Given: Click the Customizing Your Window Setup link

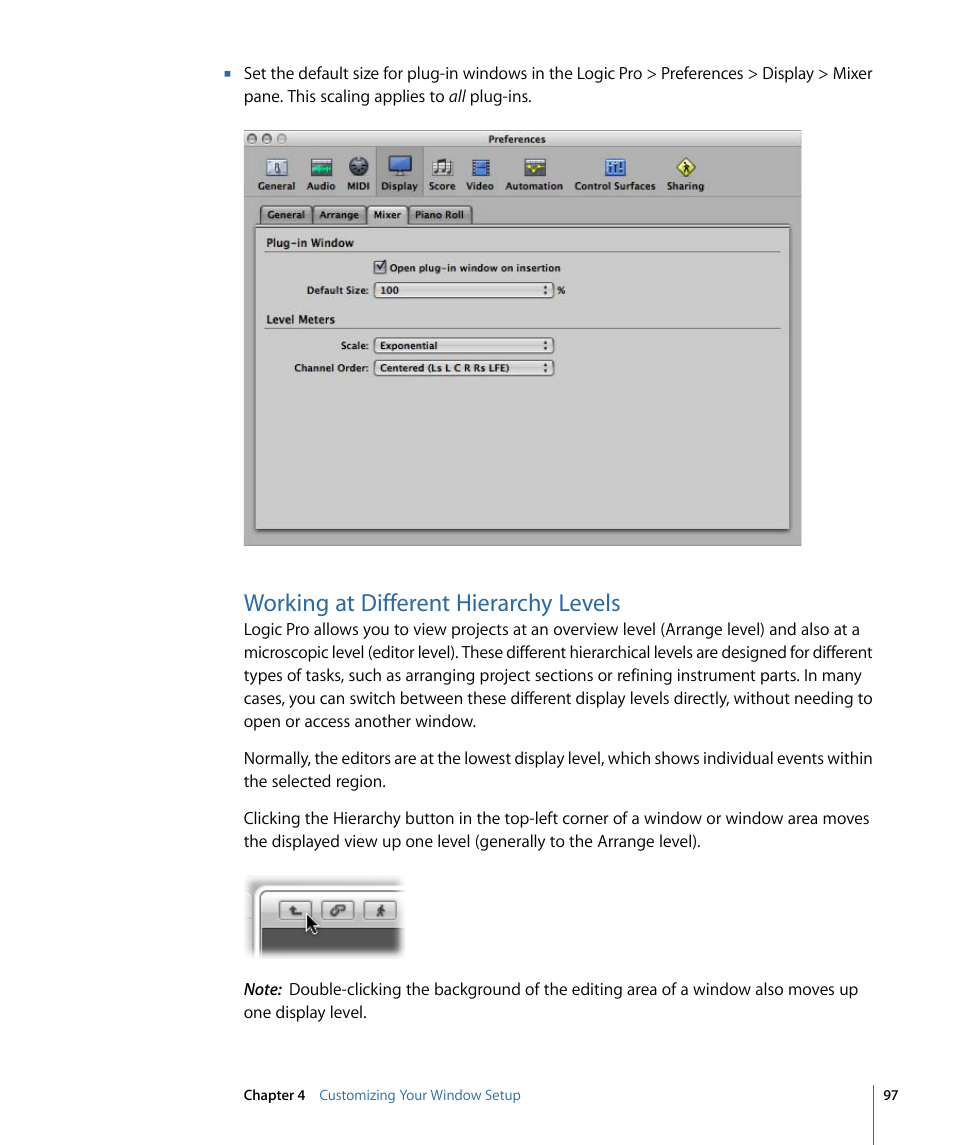Looking at the screenshot, I should (420, 1095).
